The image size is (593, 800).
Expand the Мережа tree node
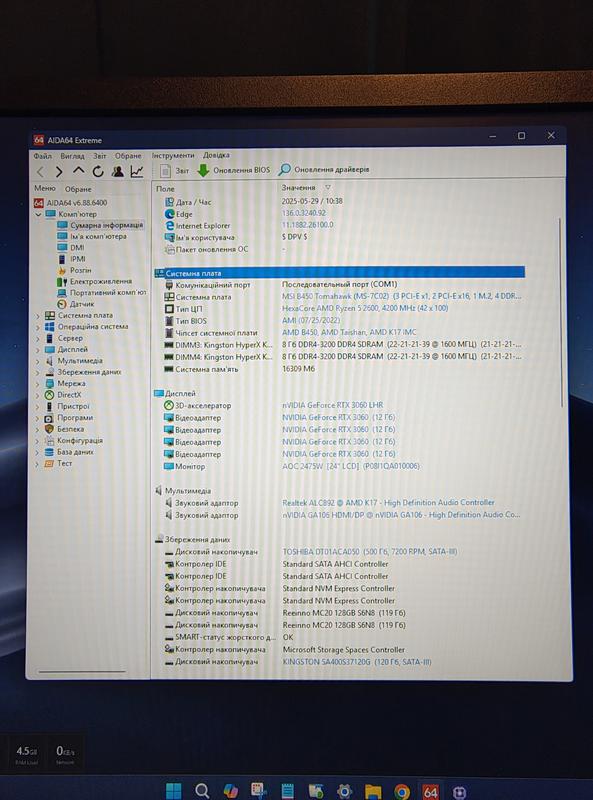(x=38, y=384)
